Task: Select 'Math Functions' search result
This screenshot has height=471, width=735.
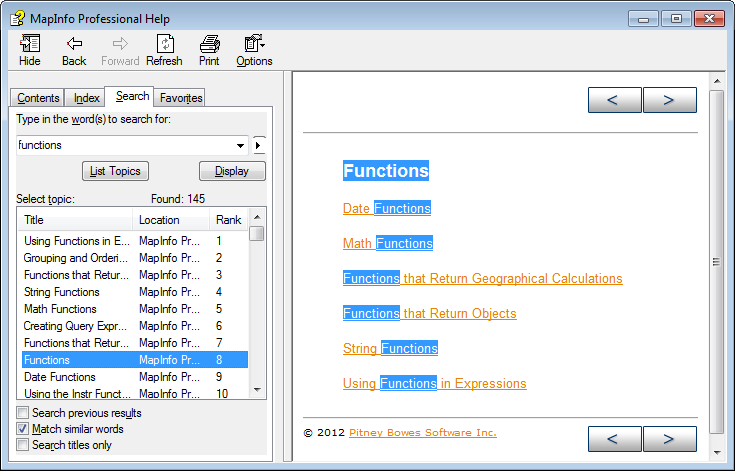Action: click(135, 309)
